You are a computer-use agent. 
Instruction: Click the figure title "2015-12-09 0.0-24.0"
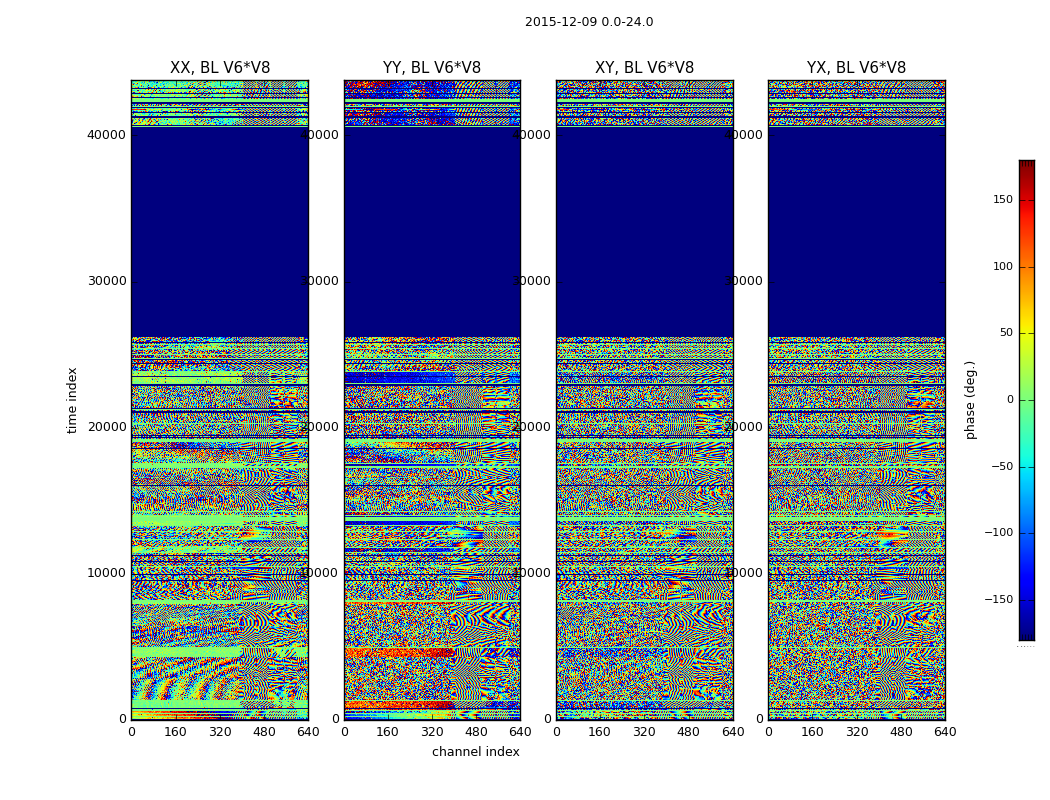tap(588, 22)
